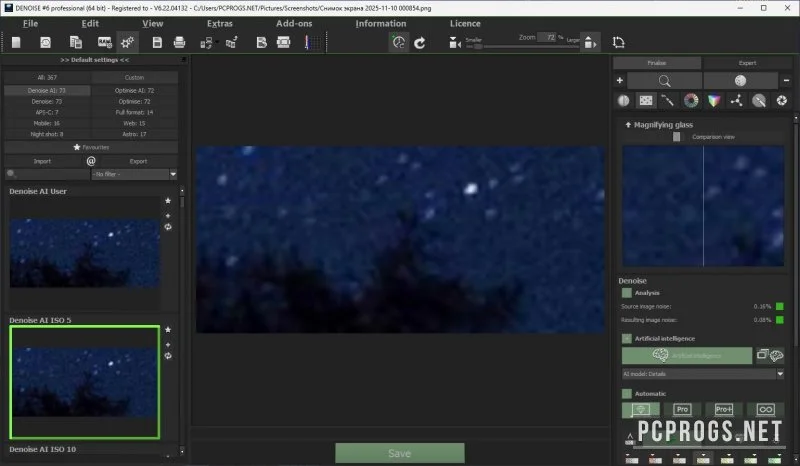Viewport: 800px width, 466px height.
Task: Click the blank page toolbar icon
Action: [16, 42]
